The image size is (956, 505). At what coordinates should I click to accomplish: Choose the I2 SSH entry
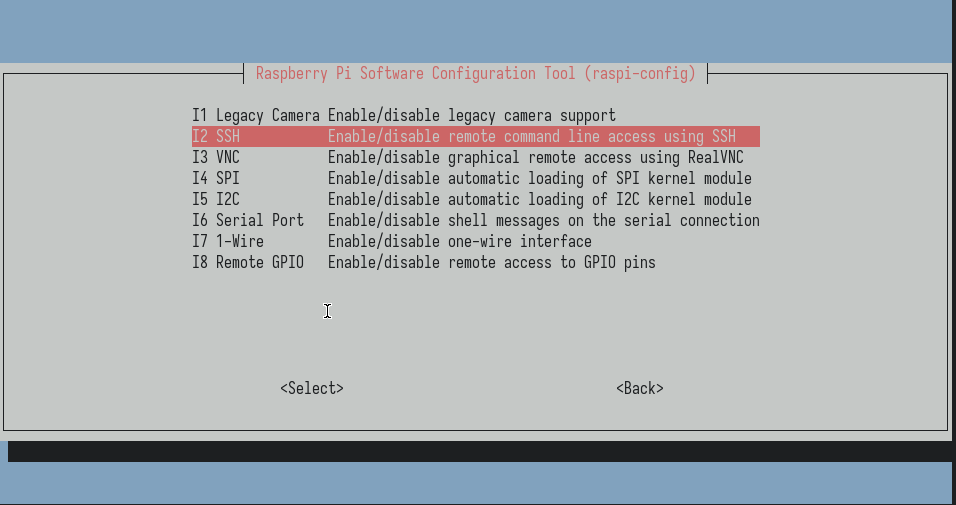[x=476, y=137]
